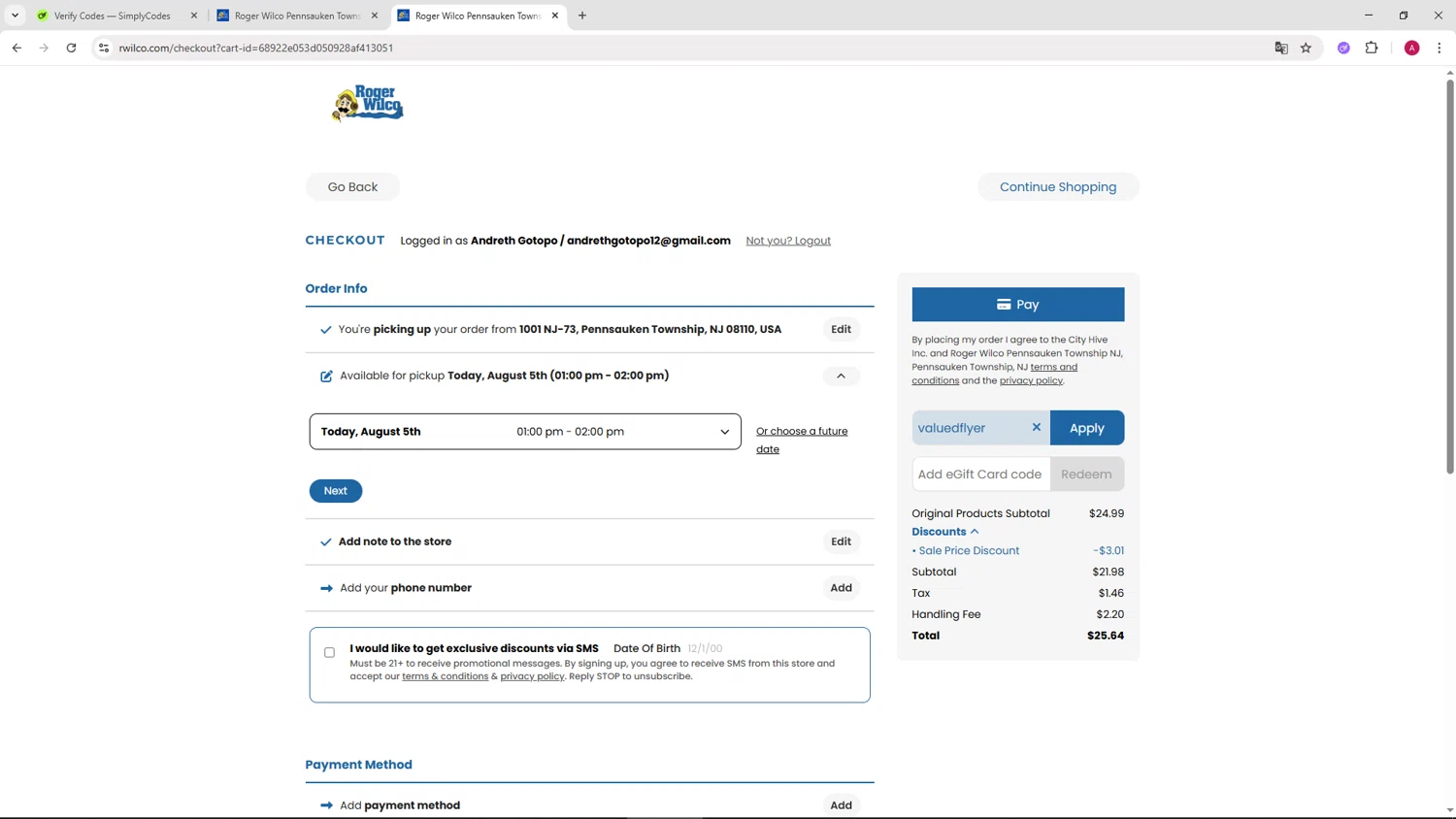Add a payment method
This screenshot has height=819, width=1456.
coord(841,805)
